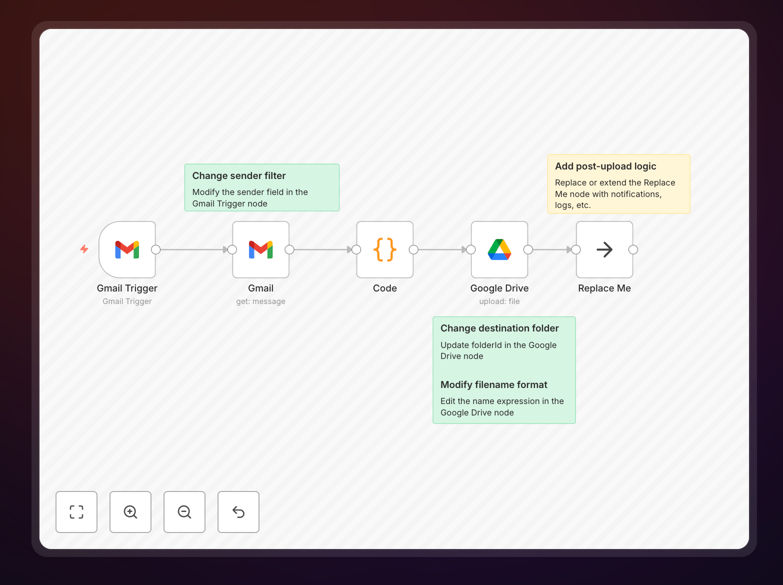Click 'Modify the sender field' note text

[x=250, y=198]
